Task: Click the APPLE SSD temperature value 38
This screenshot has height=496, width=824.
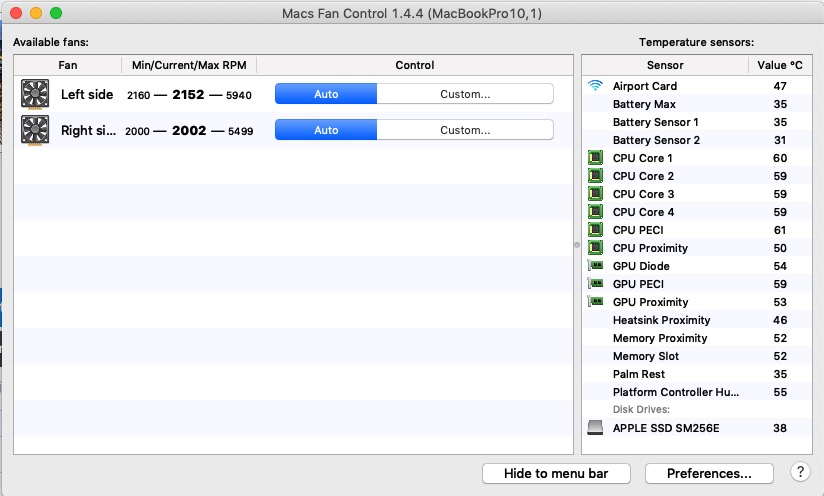Action: point(780,428)
